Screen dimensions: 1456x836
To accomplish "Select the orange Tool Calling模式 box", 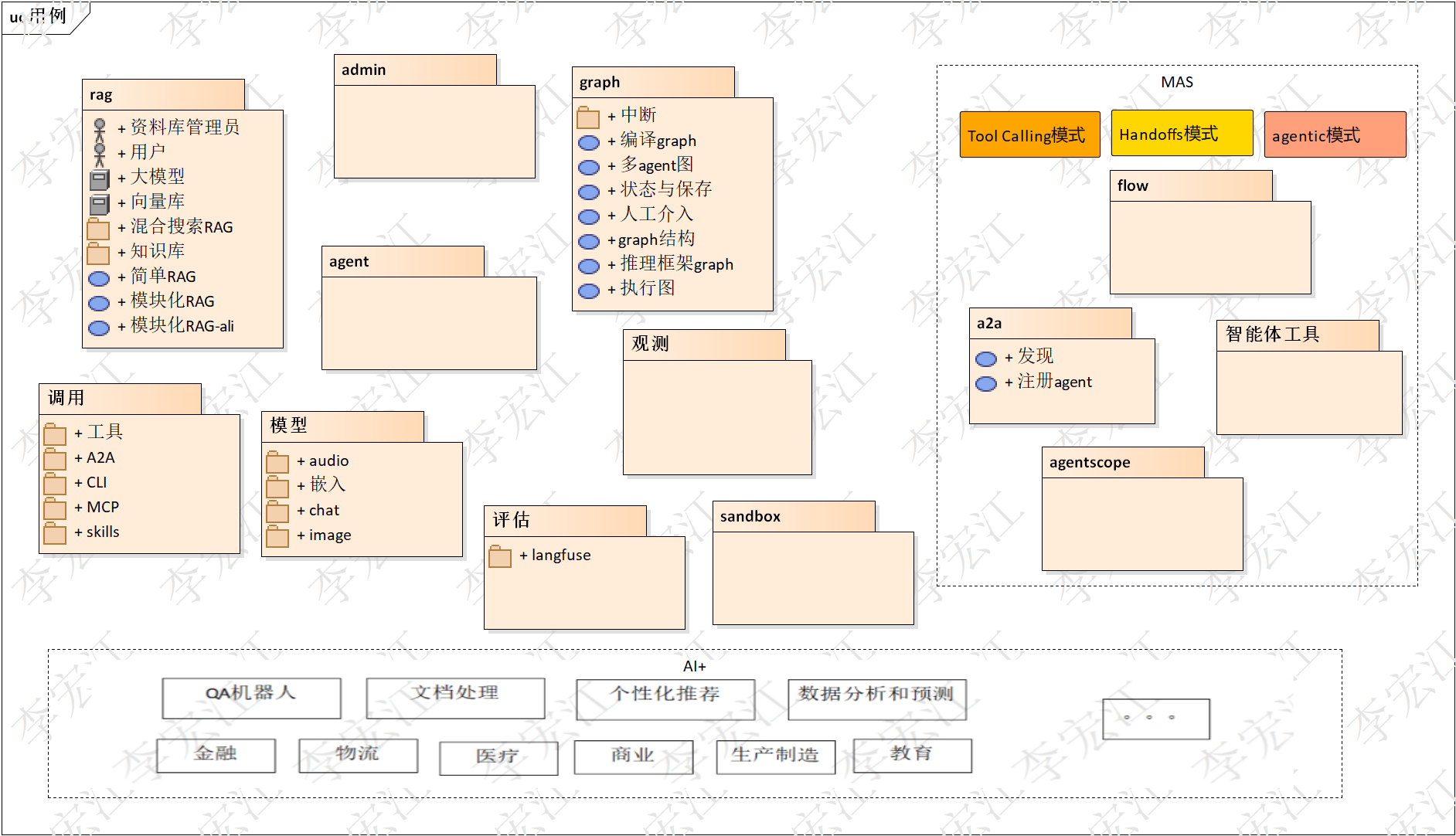I will pyautogui.click(x=1029, y=134).
